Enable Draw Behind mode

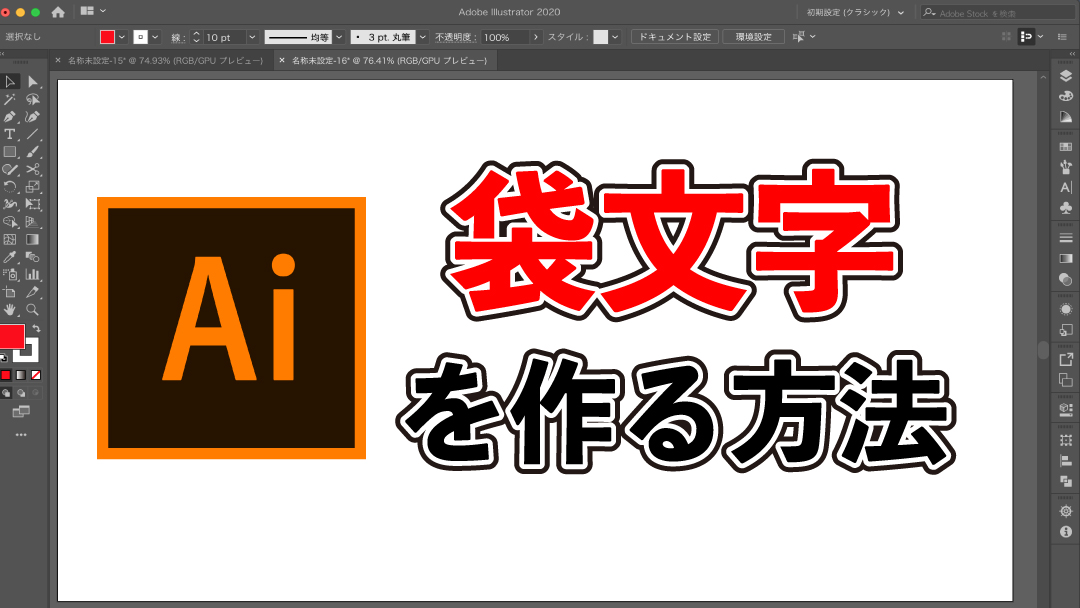coord(21,393)
